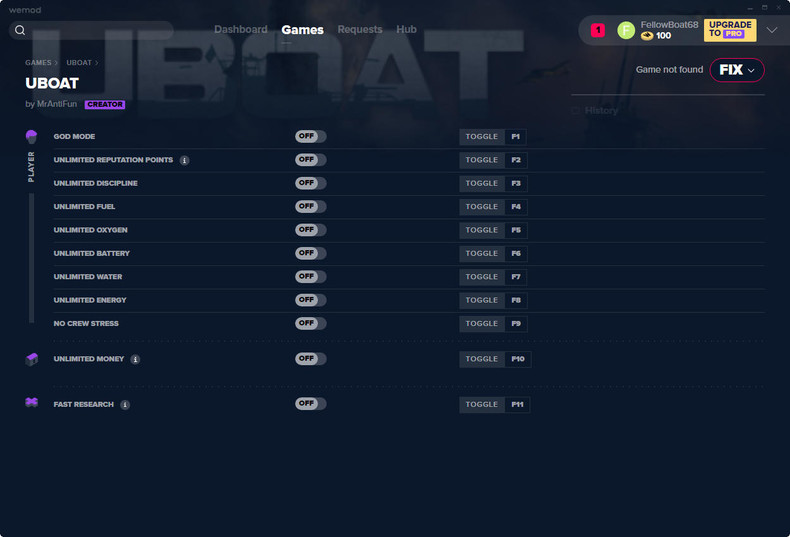The height and width of the screenshot is (537, 790).
Task: Open the Requests tab
Action: 360,29
